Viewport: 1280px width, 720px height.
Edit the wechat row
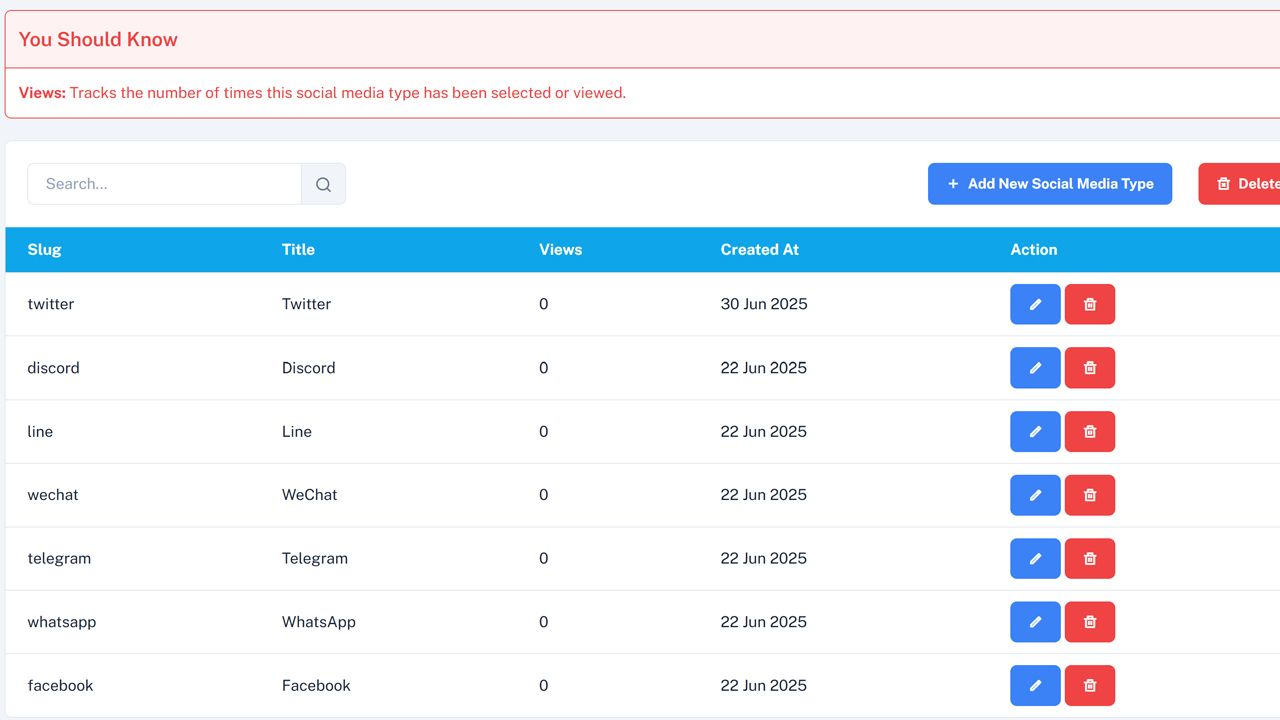(1035, 495)
